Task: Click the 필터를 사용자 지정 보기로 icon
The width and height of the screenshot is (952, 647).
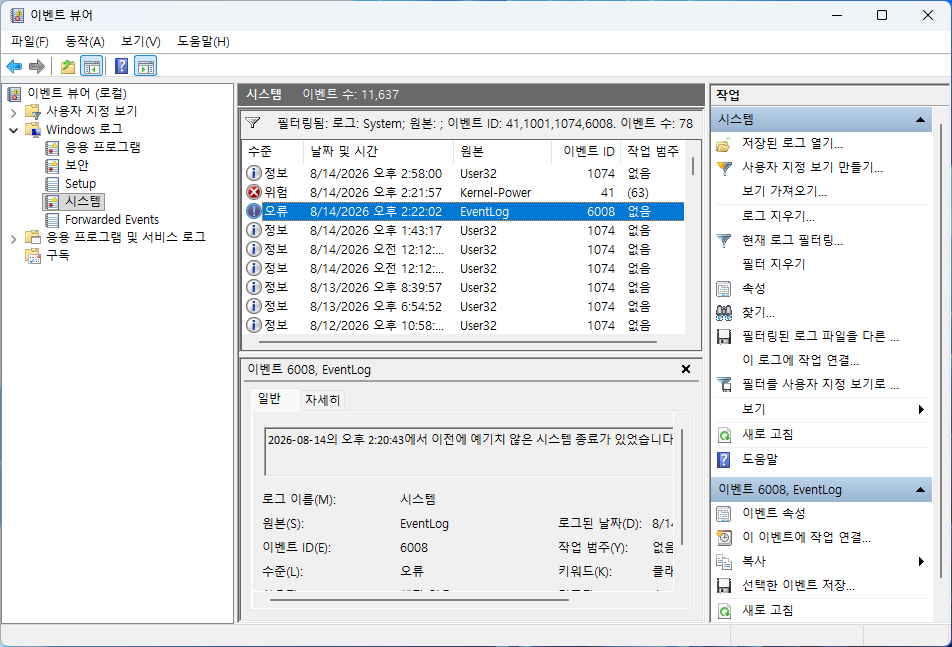Action: [724, 384]
